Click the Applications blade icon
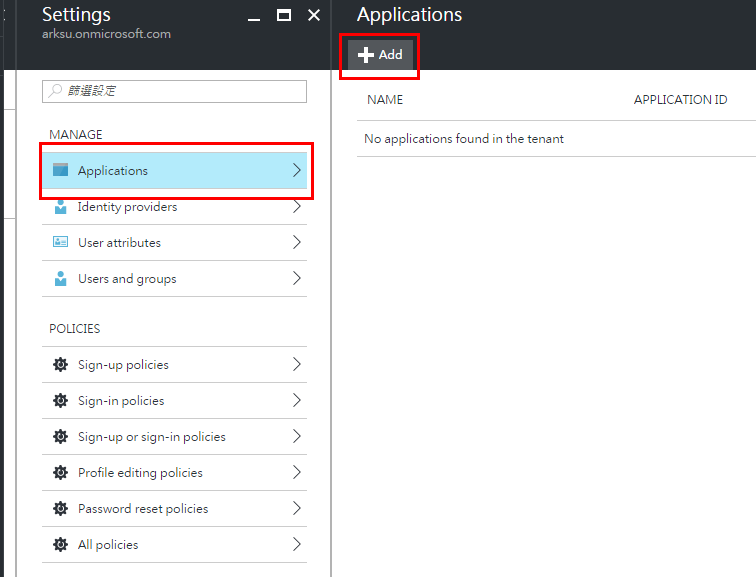 (60, 171)
